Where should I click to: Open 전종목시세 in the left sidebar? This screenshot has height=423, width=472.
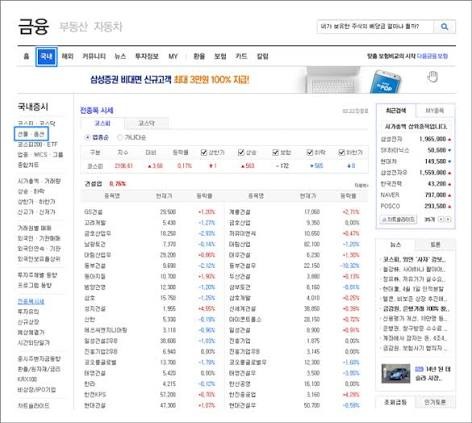[x=31, y=302]
